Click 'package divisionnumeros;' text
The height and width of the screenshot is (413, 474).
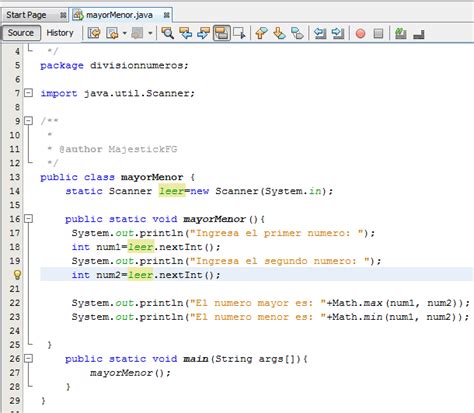114,65
